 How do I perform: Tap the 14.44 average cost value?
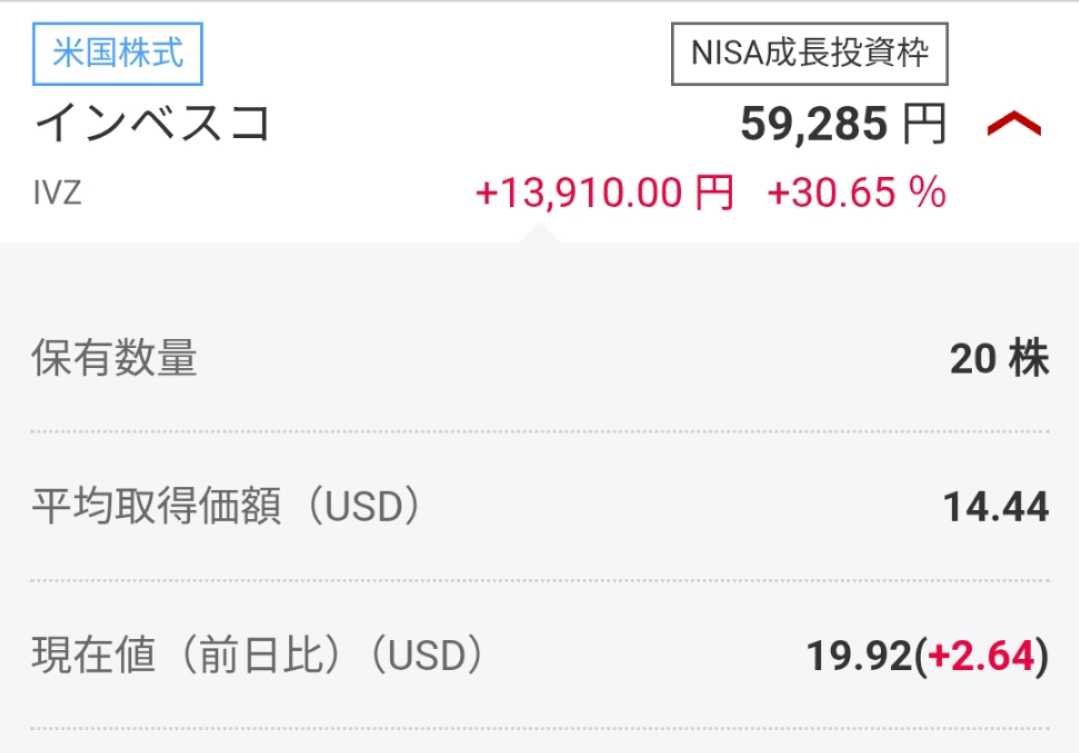click(996, 508)
